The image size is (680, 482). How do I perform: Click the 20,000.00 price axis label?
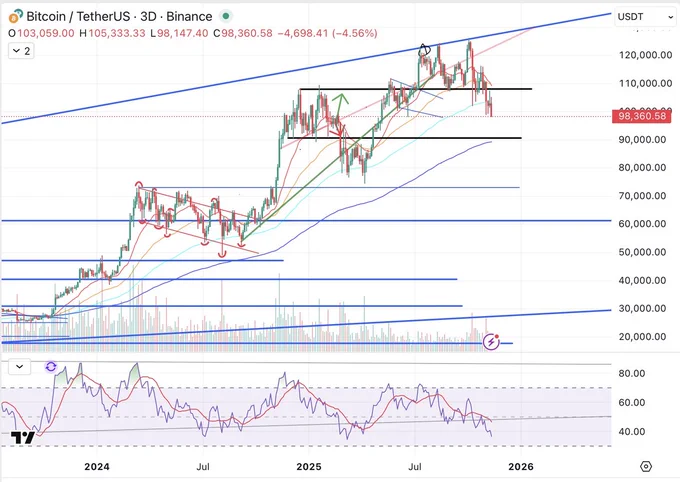pos(642,337)
